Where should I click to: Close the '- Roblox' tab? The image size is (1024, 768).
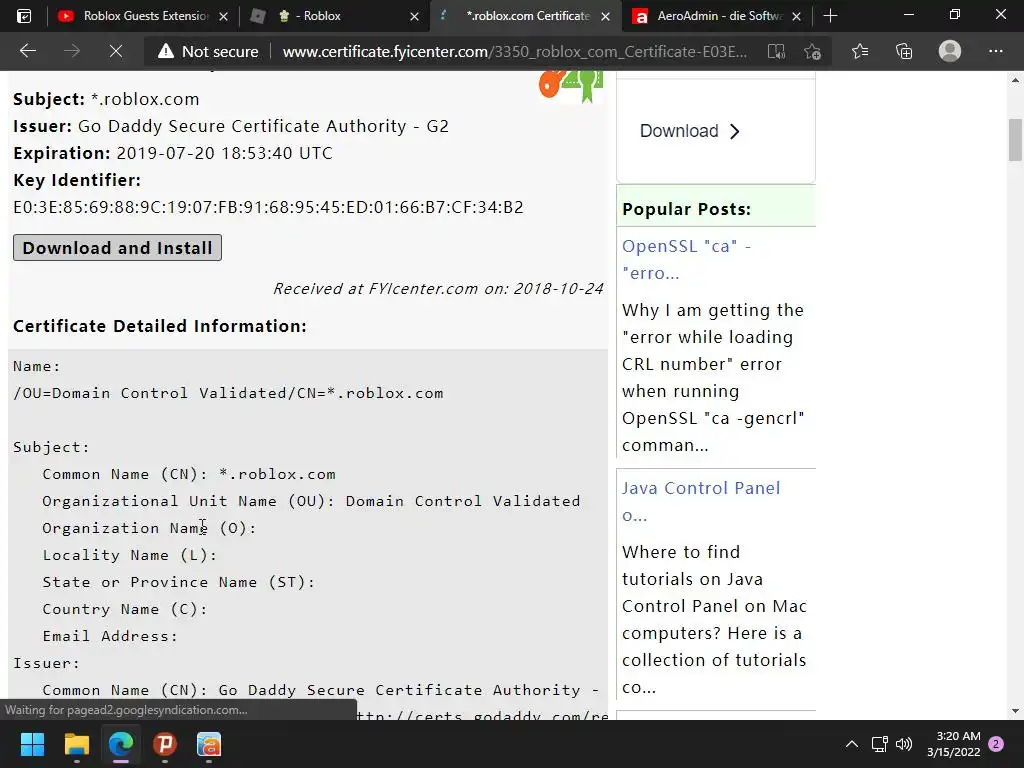[414, 16]
